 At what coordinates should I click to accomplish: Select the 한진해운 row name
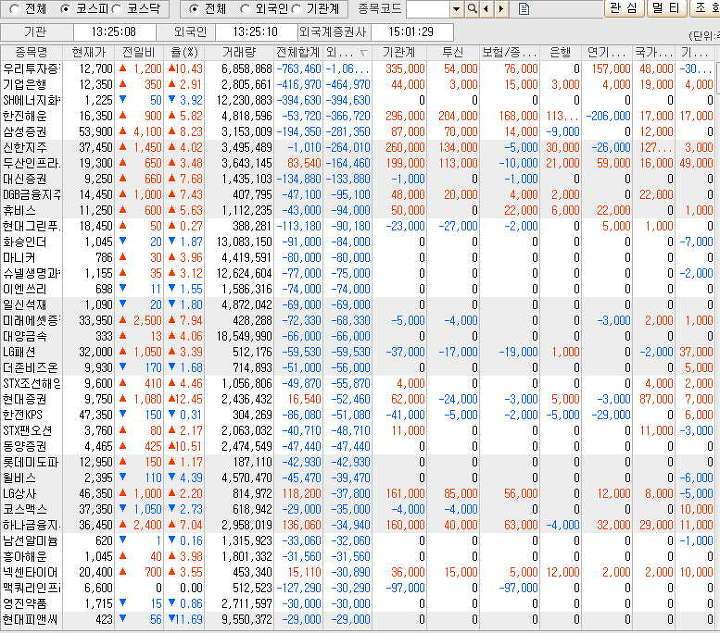coord(25,116)
